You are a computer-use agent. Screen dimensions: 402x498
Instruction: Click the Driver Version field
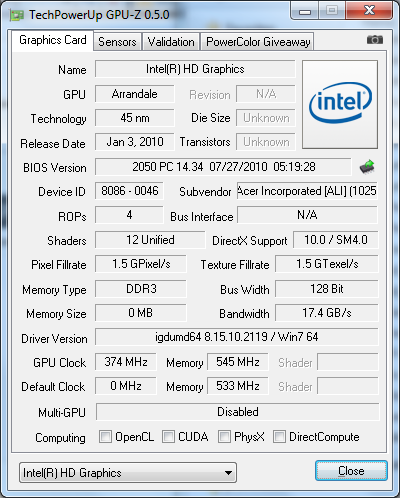[x=237, y=337]
